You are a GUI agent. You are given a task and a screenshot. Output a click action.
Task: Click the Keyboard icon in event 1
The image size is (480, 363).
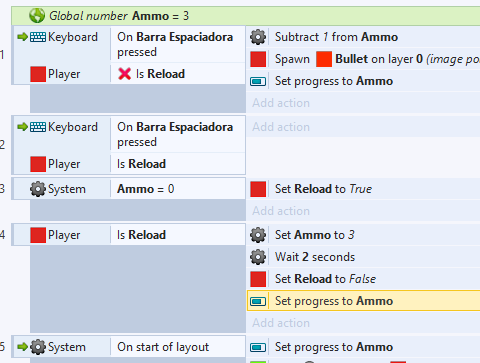(38, 37)
